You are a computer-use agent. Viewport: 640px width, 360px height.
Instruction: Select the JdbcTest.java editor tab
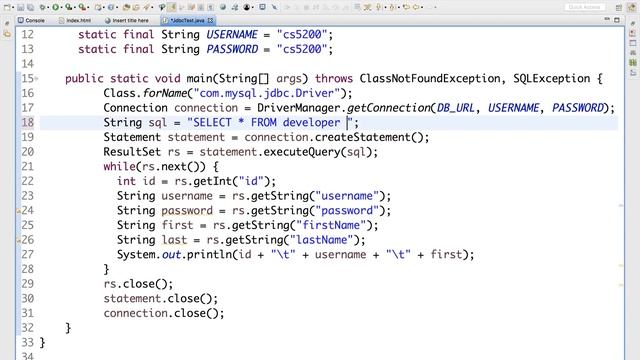[187, 20]
